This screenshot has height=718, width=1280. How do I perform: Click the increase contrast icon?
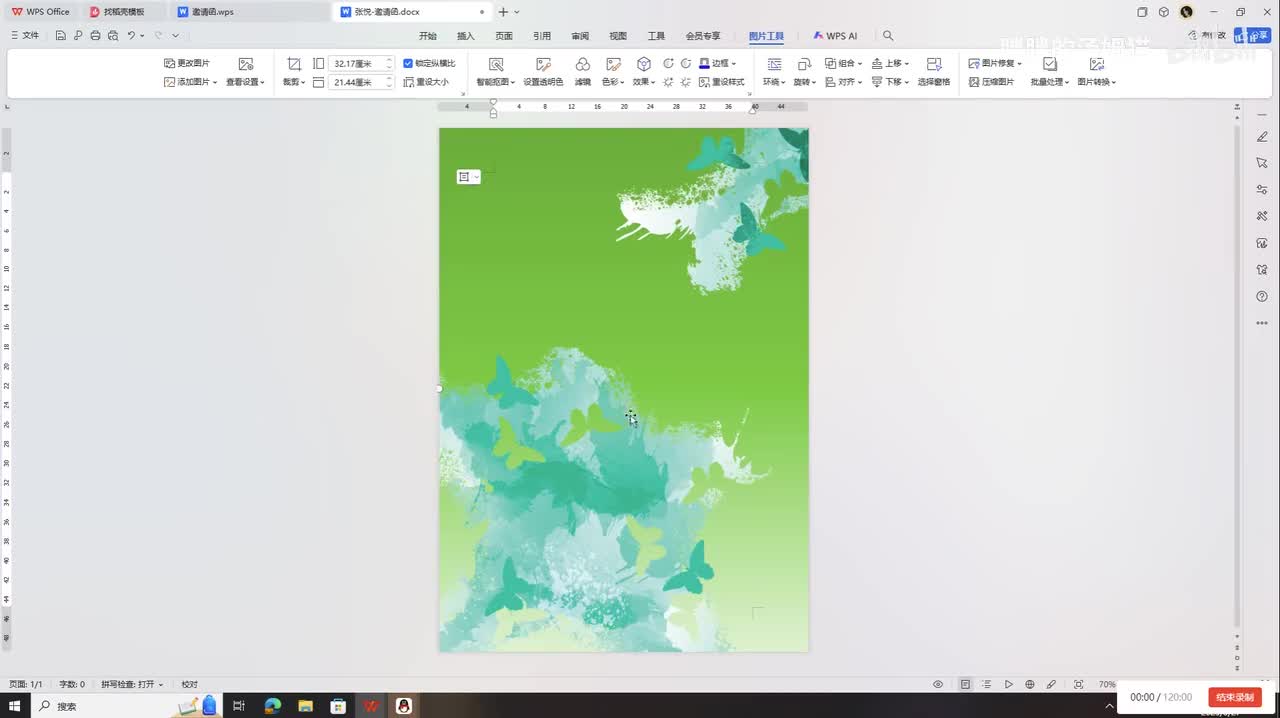point(669,63)
